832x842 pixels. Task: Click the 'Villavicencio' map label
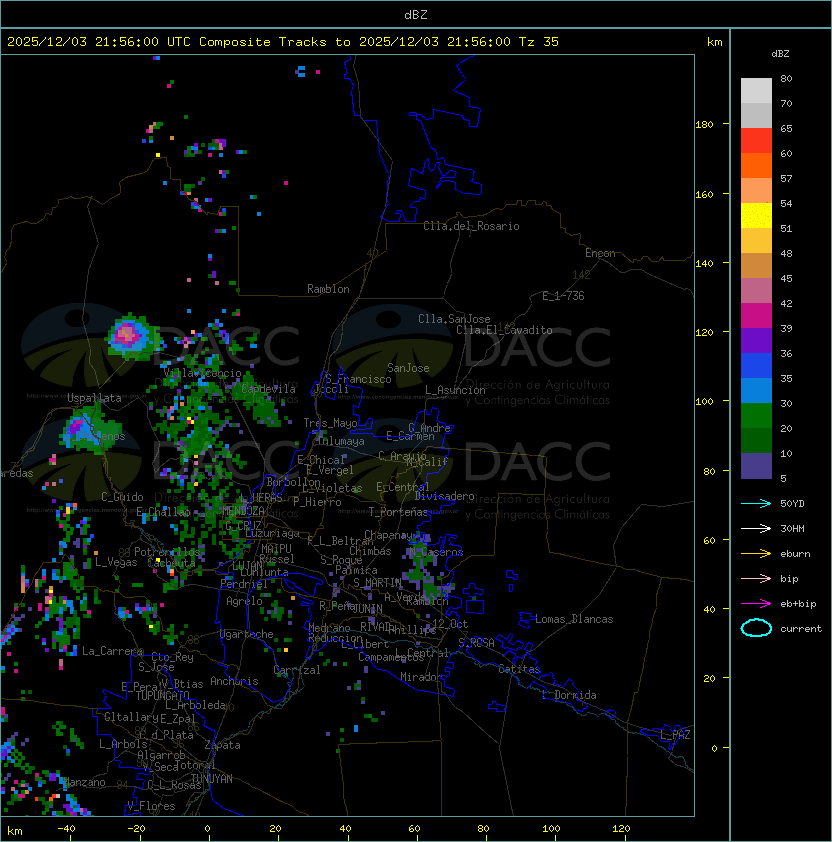(x=202, y=373)
